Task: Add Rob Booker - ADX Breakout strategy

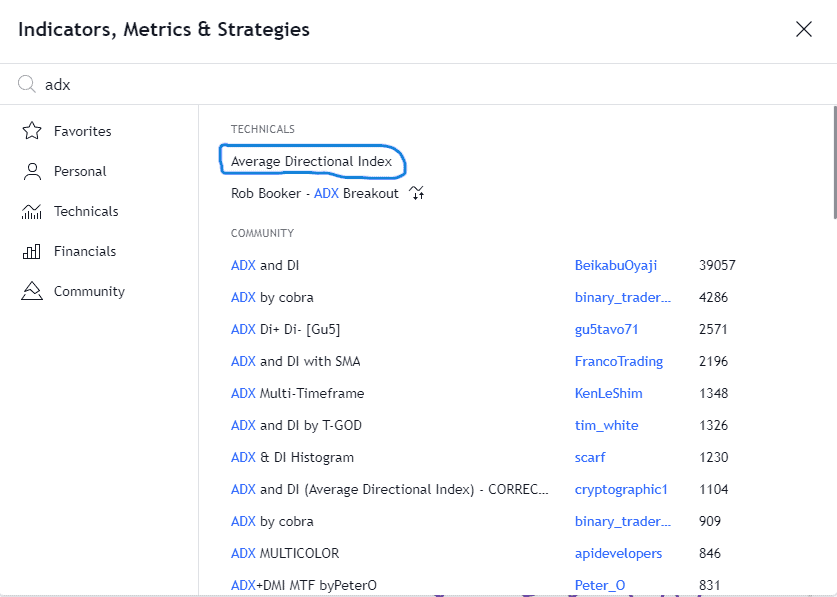Action: coord(315,193)
